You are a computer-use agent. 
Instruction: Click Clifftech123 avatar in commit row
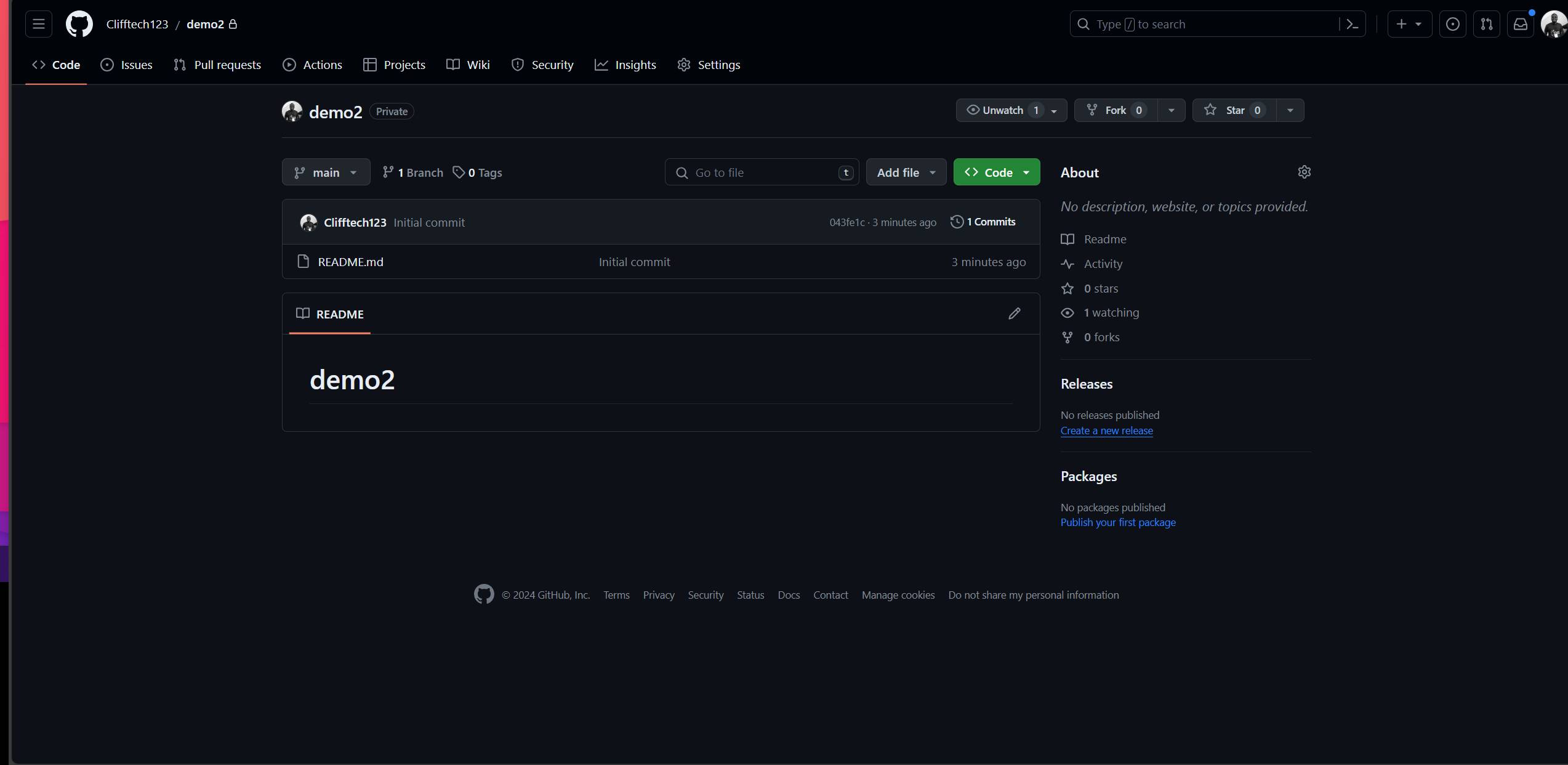click(x=308, y=222)
